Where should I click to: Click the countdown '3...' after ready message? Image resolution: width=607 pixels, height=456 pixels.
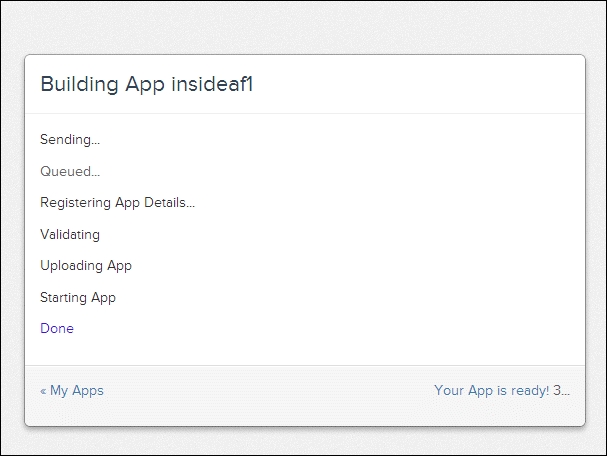(x=561, y=390)
